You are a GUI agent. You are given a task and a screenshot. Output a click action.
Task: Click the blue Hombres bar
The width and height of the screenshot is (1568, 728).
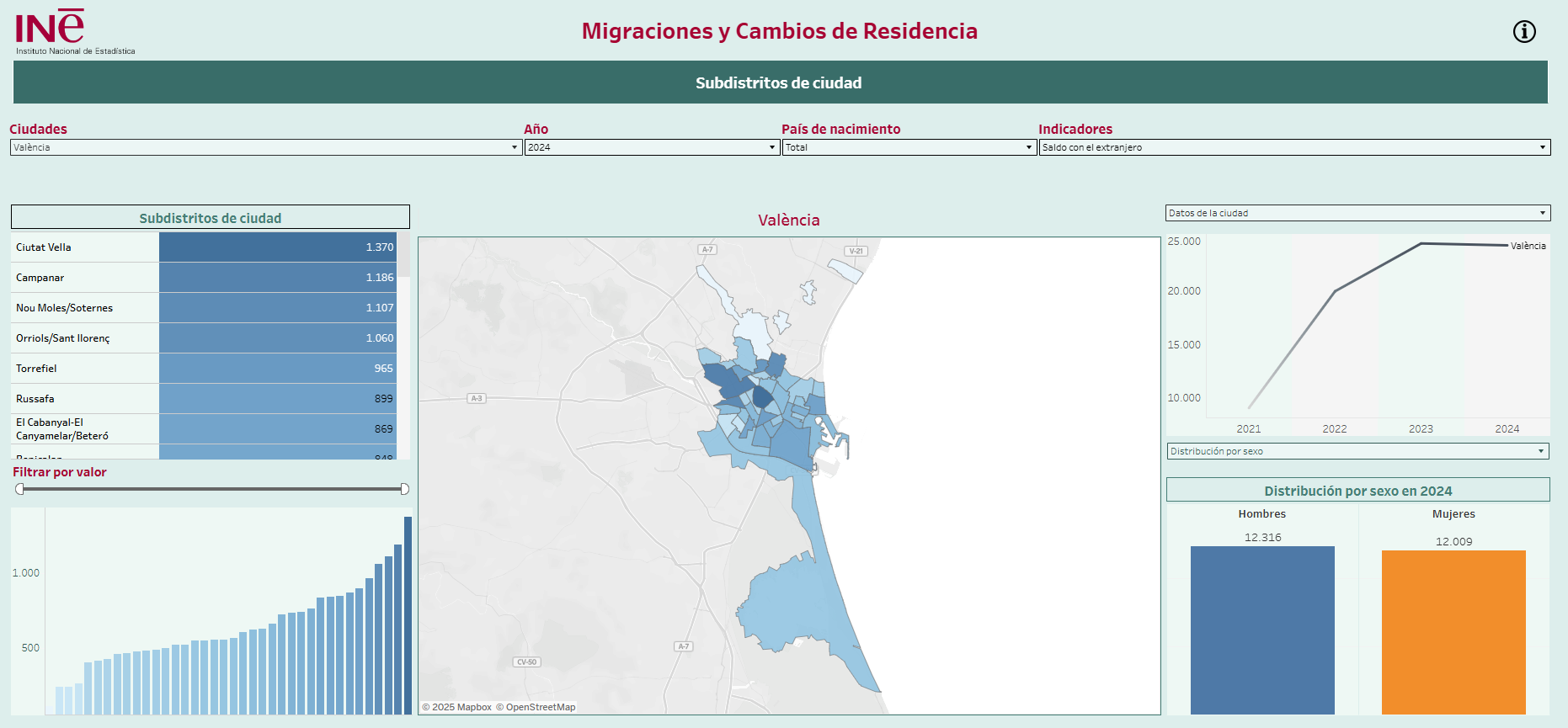tap(1261, 630)
